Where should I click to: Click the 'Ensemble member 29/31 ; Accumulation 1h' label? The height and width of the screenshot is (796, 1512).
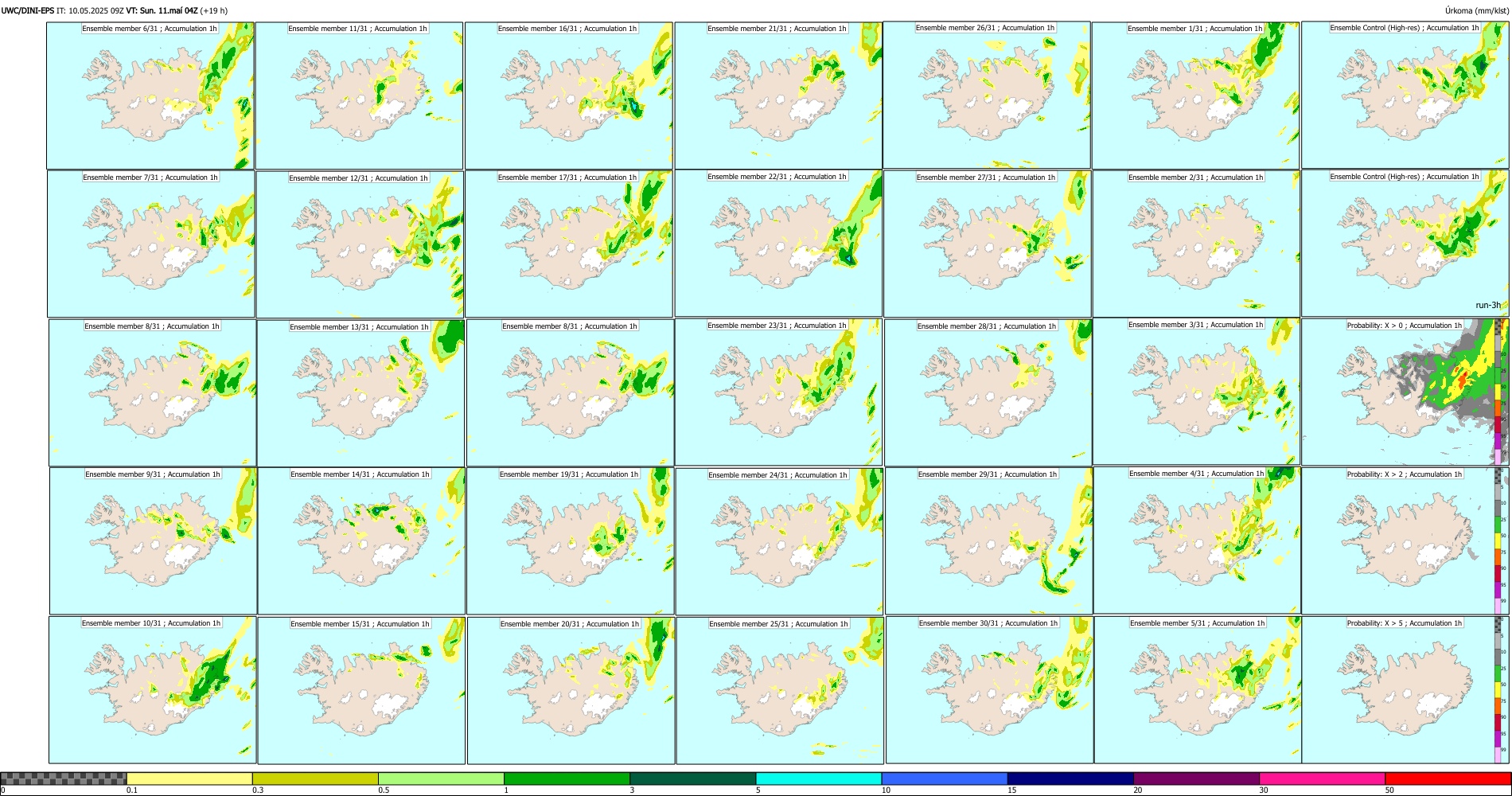point(988,474)
